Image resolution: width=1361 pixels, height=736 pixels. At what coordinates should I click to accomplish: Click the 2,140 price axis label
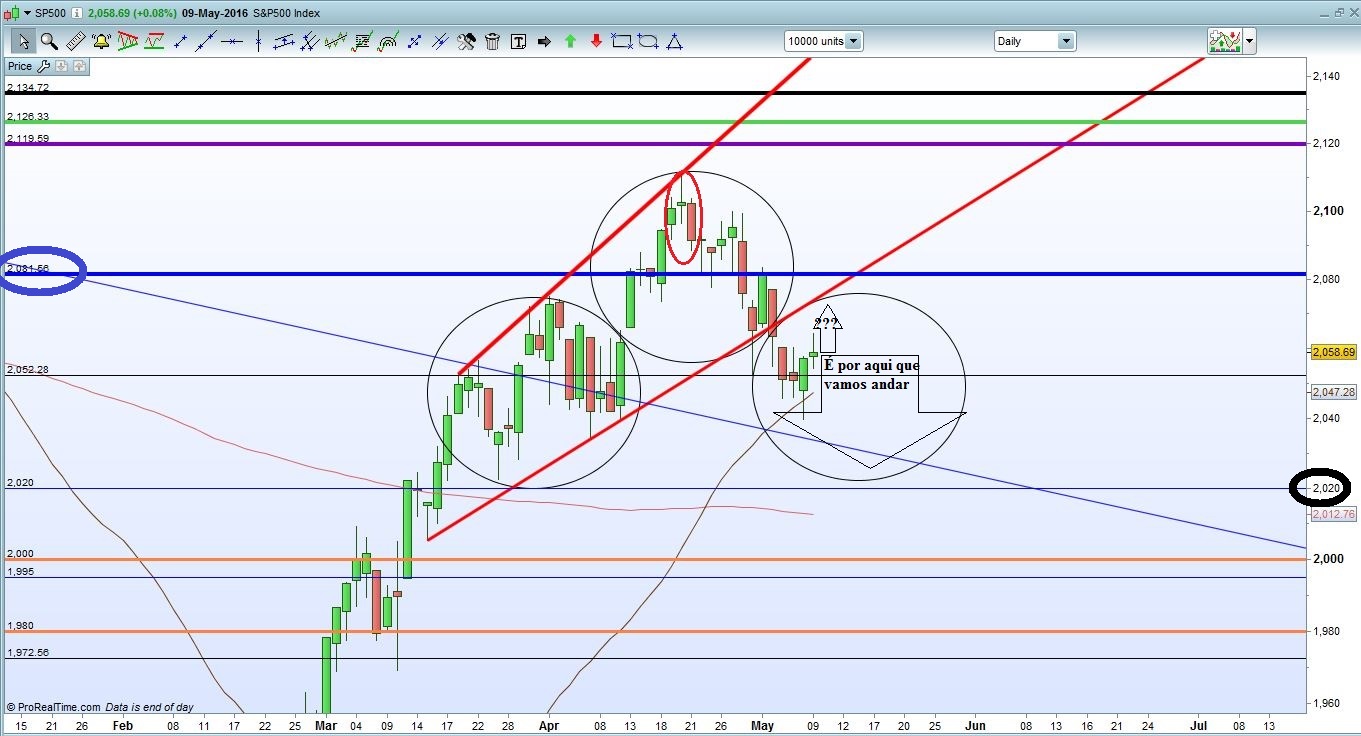pos(1326,76)
